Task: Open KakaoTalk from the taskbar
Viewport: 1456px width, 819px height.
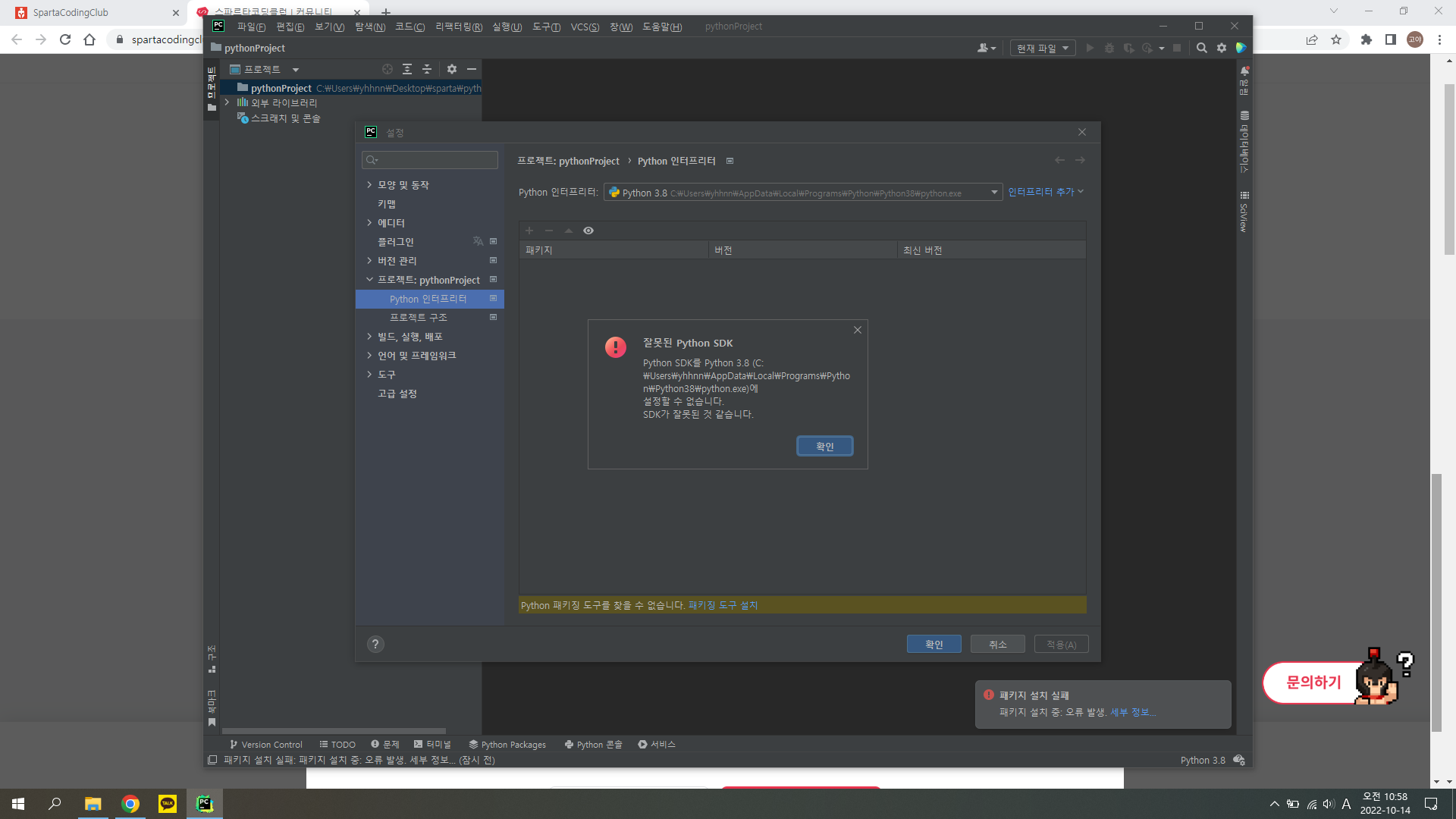Action: click(168, 804)
